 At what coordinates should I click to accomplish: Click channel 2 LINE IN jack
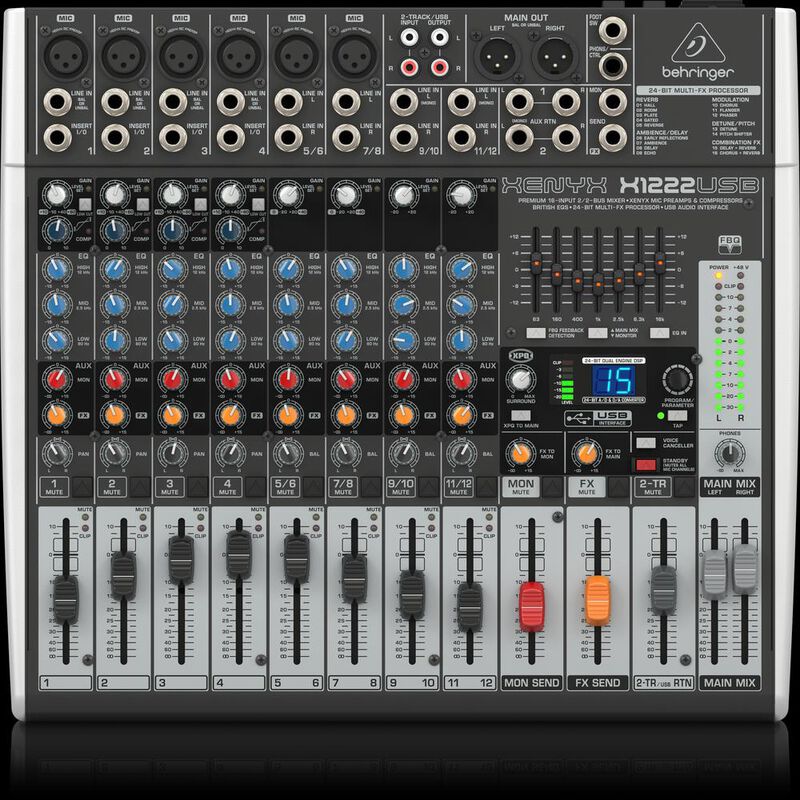pyautogui.click(x=115, y=102)
